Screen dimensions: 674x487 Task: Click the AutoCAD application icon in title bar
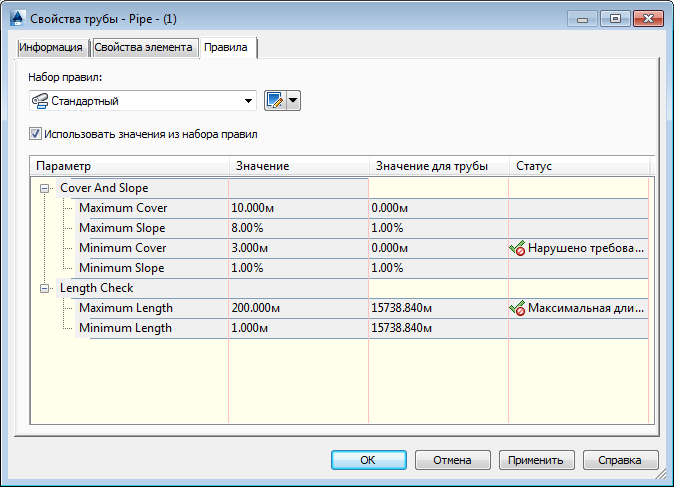click(17, 19)
